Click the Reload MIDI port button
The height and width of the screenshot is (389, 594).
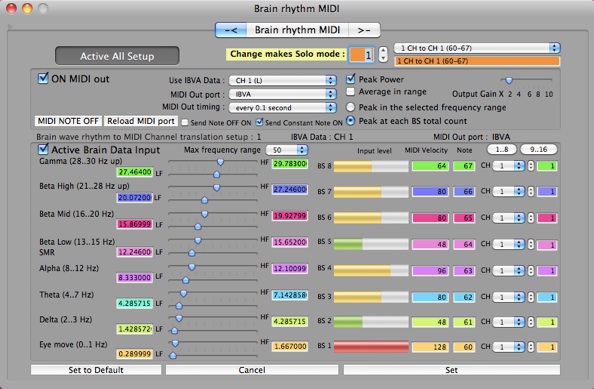(x=141, y=121)
